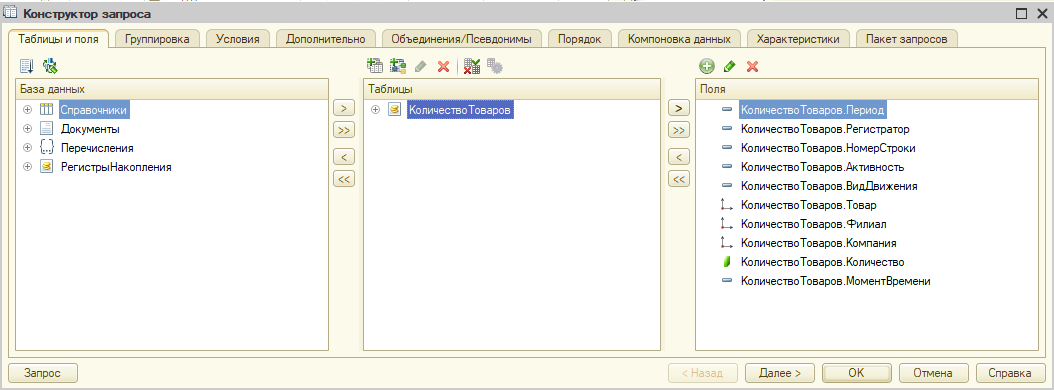This screenshot has height=390, width=1054.
Task: Click the green plus add field icon
Action: tap(706, 66)
